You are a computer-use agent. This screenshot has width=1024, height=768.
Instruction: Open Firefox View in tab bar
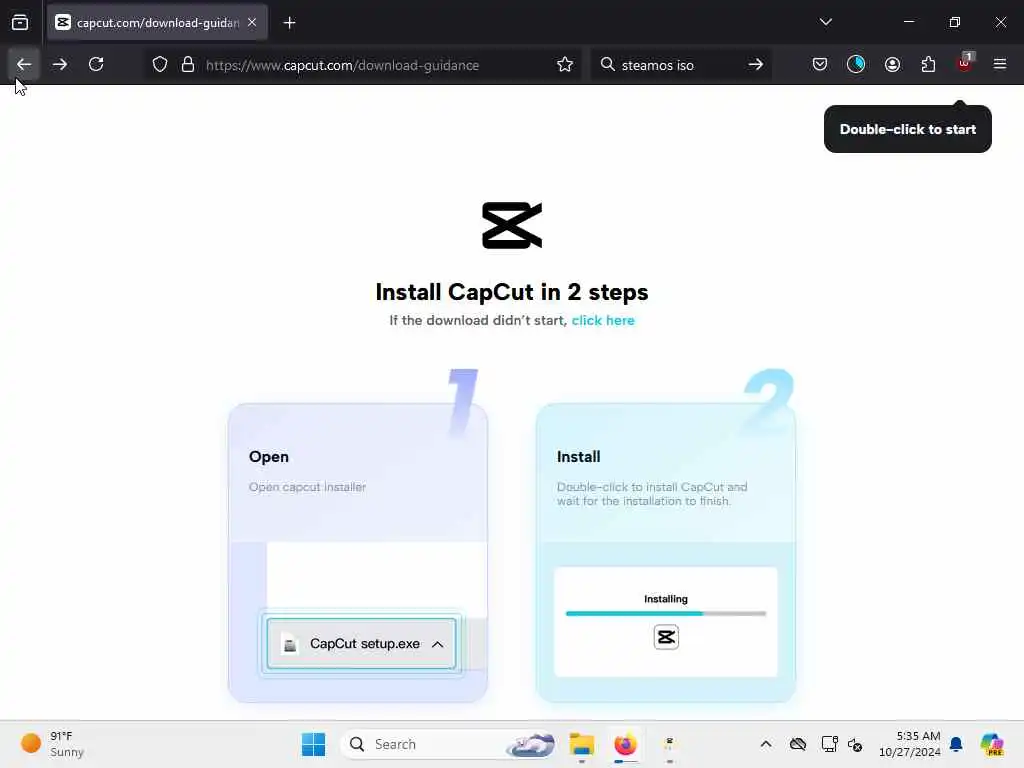point(20,23)
